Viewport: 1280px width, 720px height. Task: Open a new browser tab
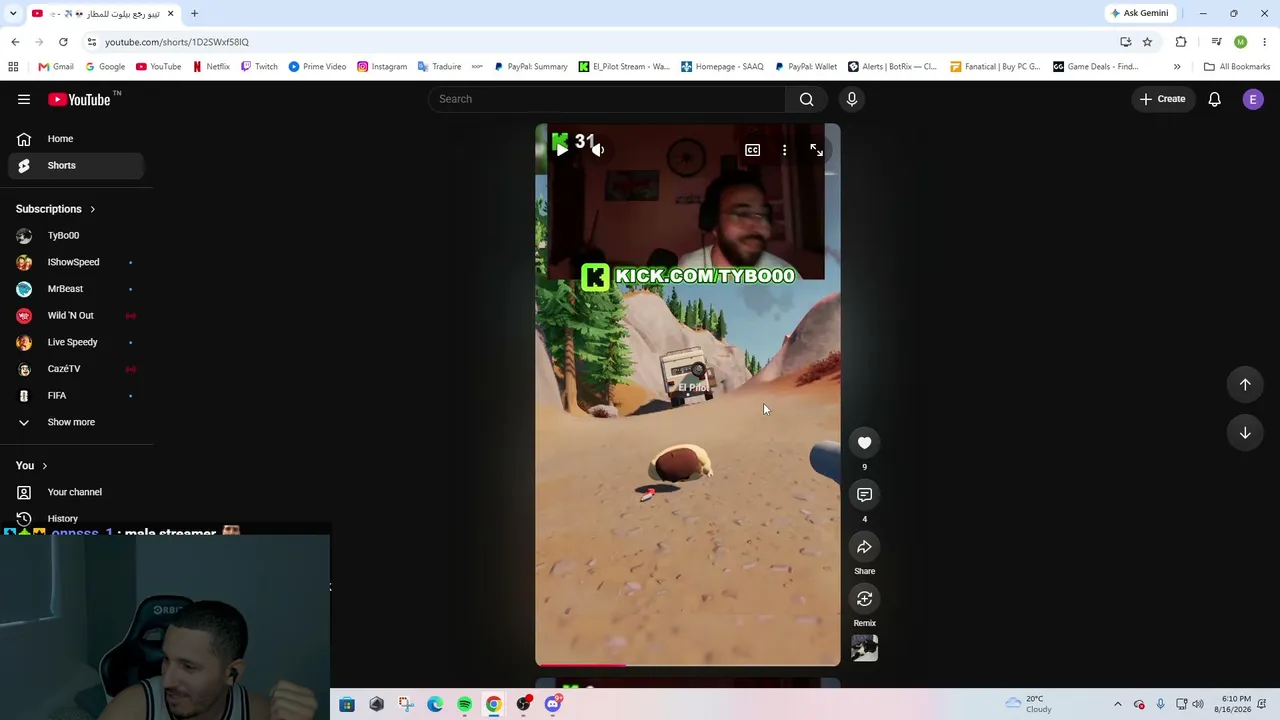(194, 14)
